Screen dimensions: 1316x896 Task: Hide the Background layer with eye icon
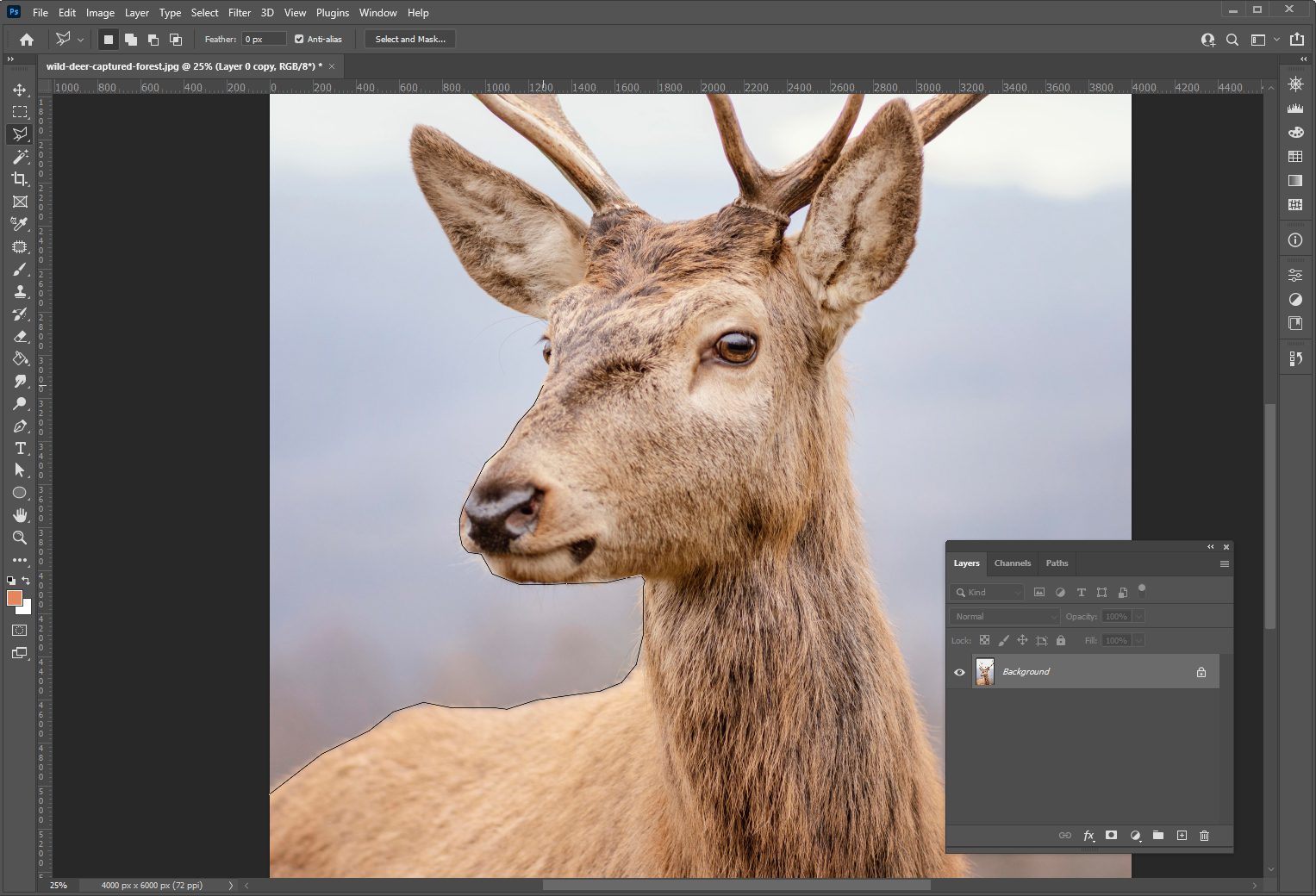tap(959, 672)
